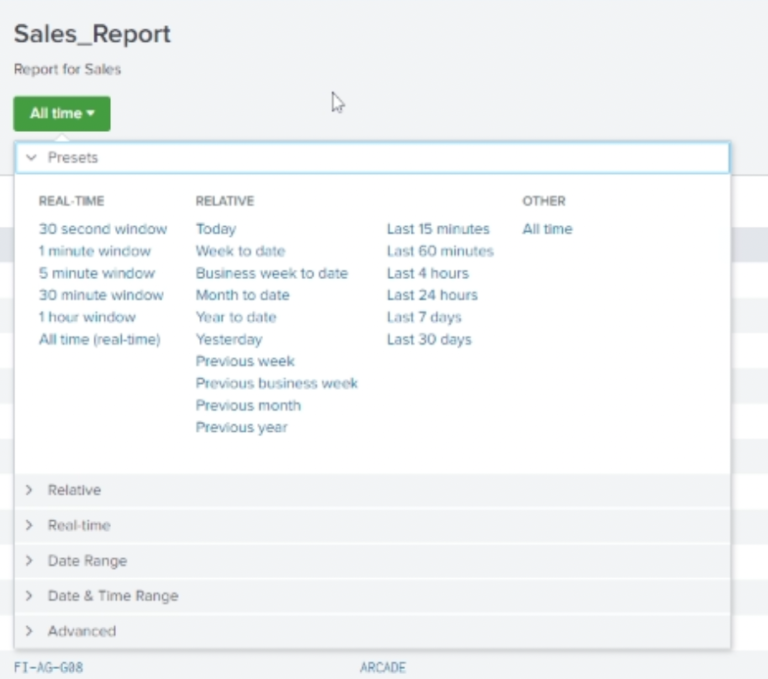Viewport: 768px width, 679px height.
Task: Click the Report for Sales description
Action: point(67,70)
